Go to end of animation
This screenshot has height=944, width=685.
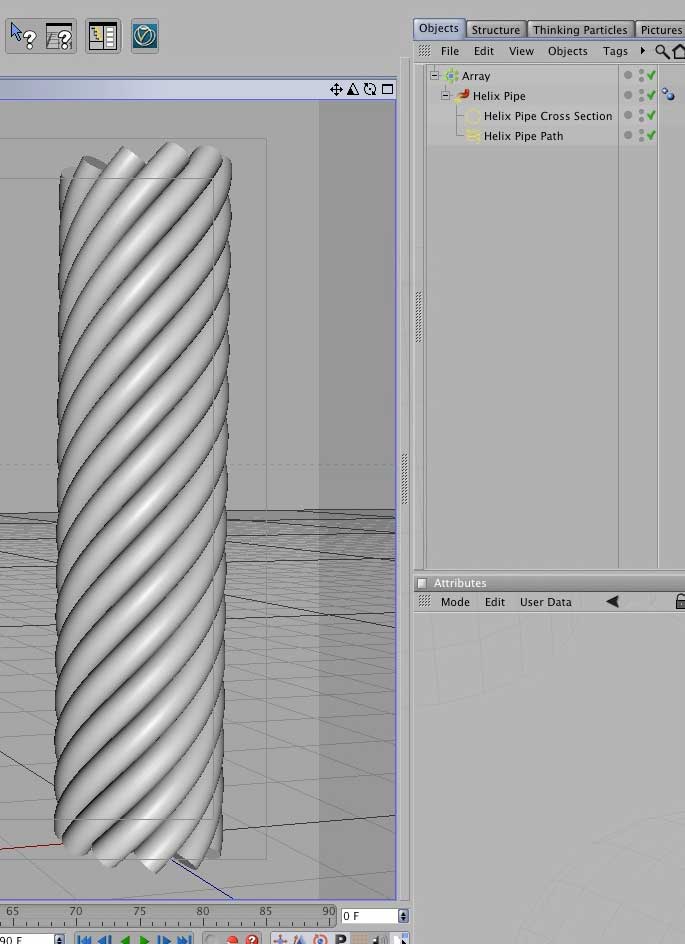[x=184, y=939]
